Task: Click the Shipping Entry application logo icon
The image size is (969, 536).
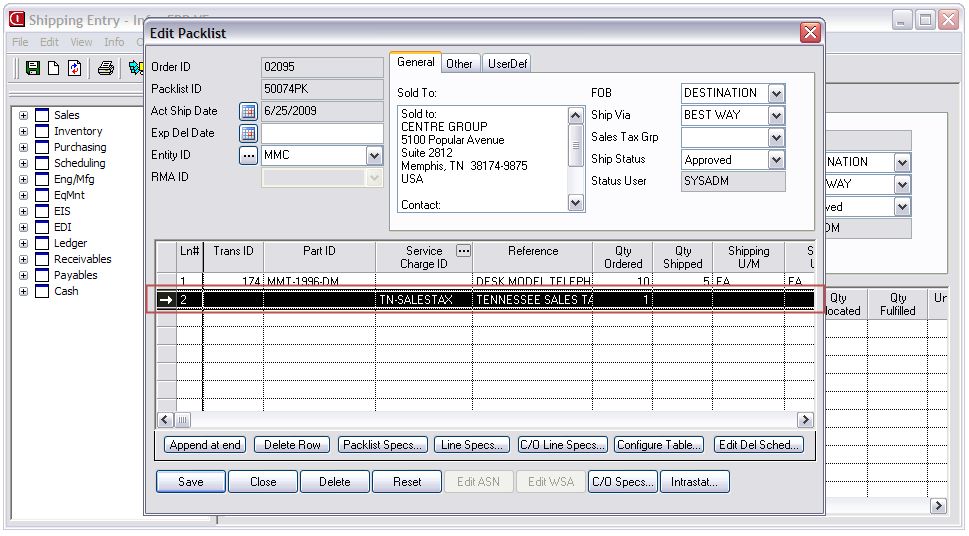Action: click(17, 20)
